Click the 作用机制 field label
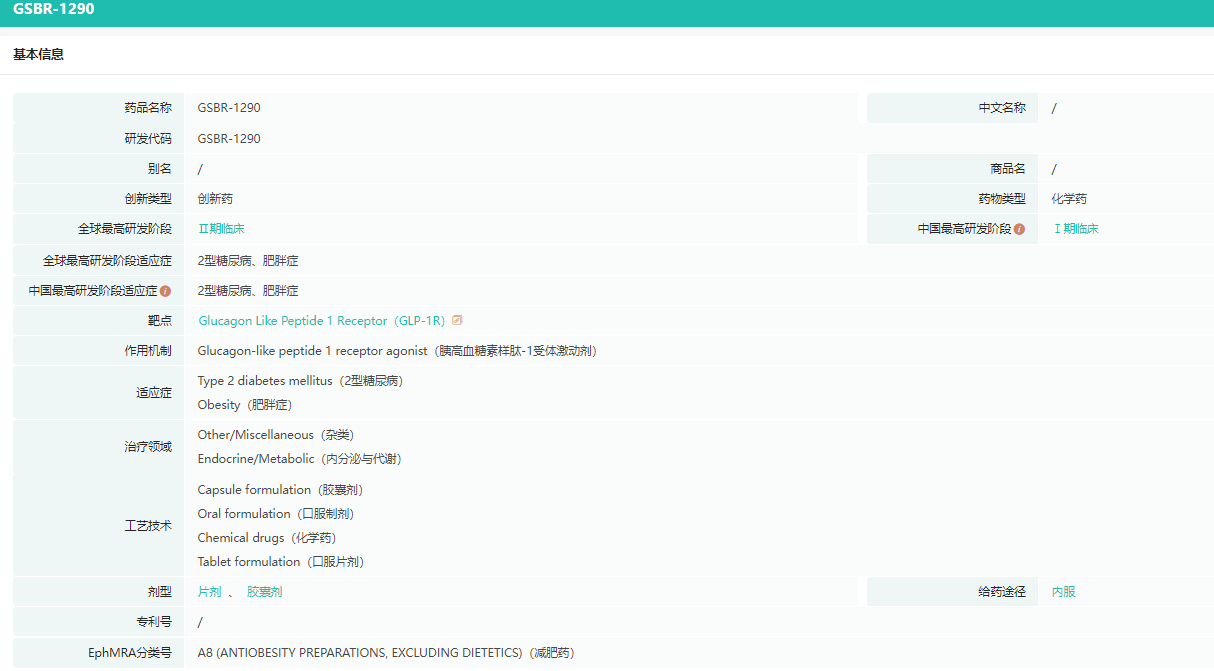Image resolution: width=1214 pixels, height=671 pixels. coord(148,351)
